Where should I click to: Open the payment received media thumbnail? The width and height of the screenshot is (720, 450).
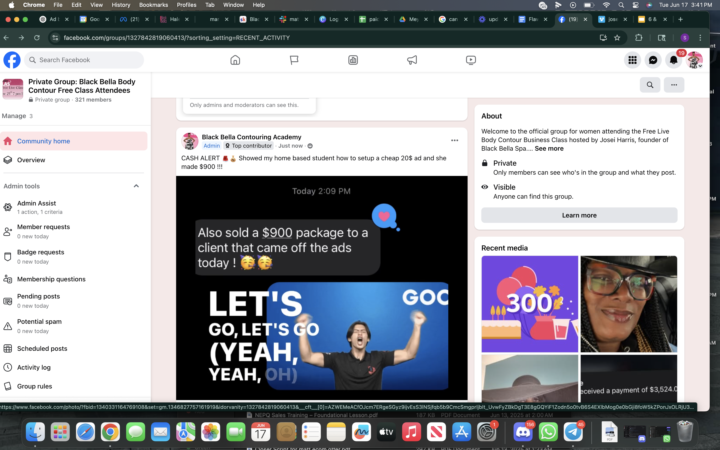pyautogui.click(x=629, y=378)
